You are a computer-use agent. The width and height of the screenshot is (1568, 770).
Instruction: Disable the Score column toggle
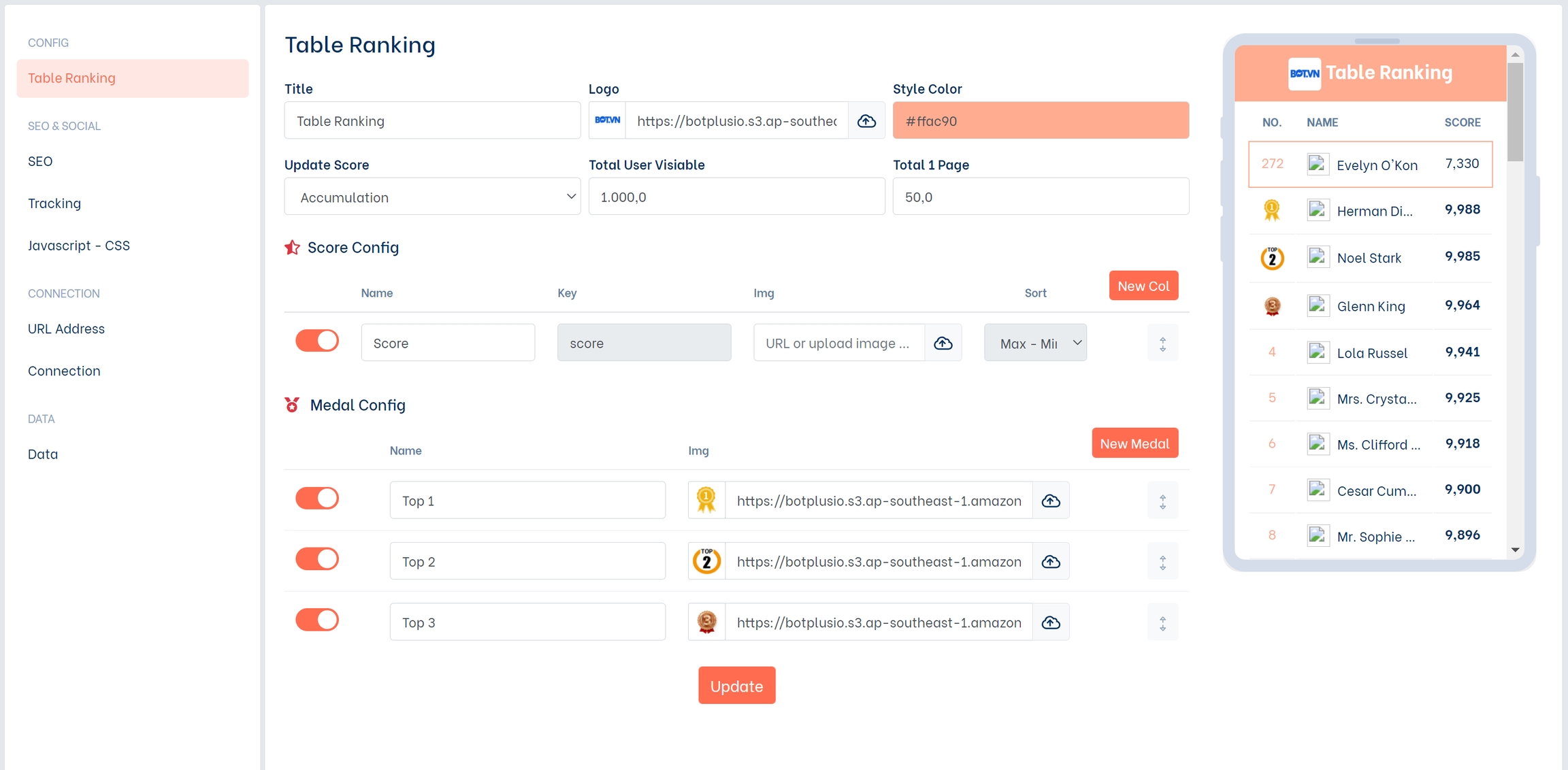pyautogui.click(x=317, y=341)
